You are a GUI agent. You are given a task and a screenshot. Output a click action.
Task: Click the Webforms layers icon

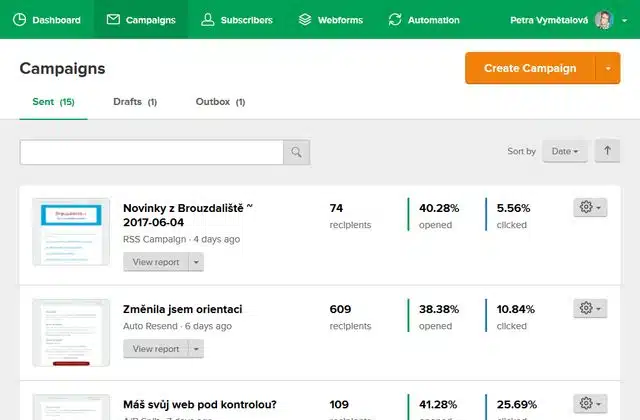point(304,20)
